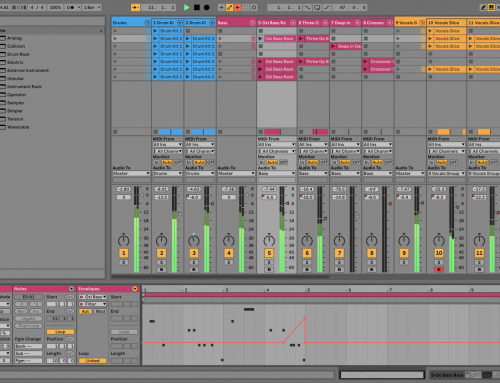
Task: Toggle the Automation Arm icon
Action: click(229, 7)
